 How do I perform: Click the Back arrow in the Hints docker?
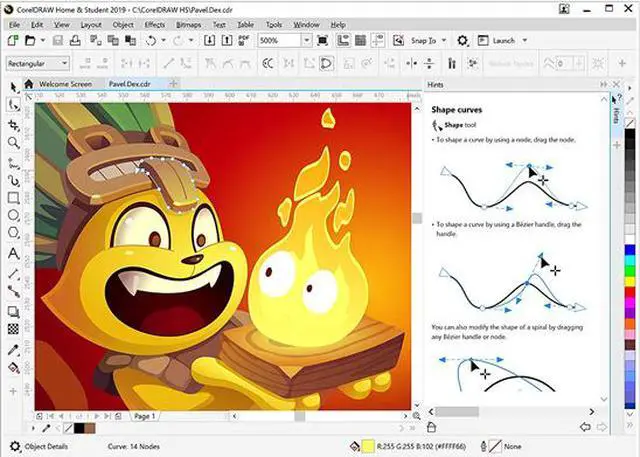(x=584, y=427)
